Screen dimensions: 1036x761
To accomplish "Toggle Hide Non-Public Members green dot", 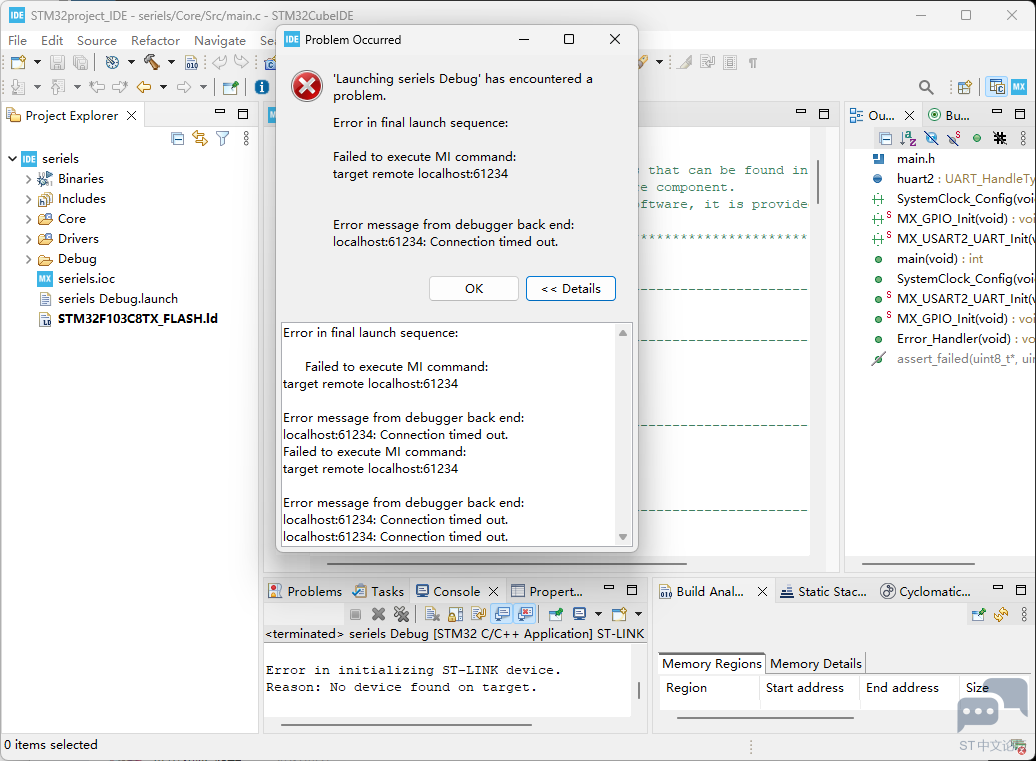I will [x=977, y=138].
